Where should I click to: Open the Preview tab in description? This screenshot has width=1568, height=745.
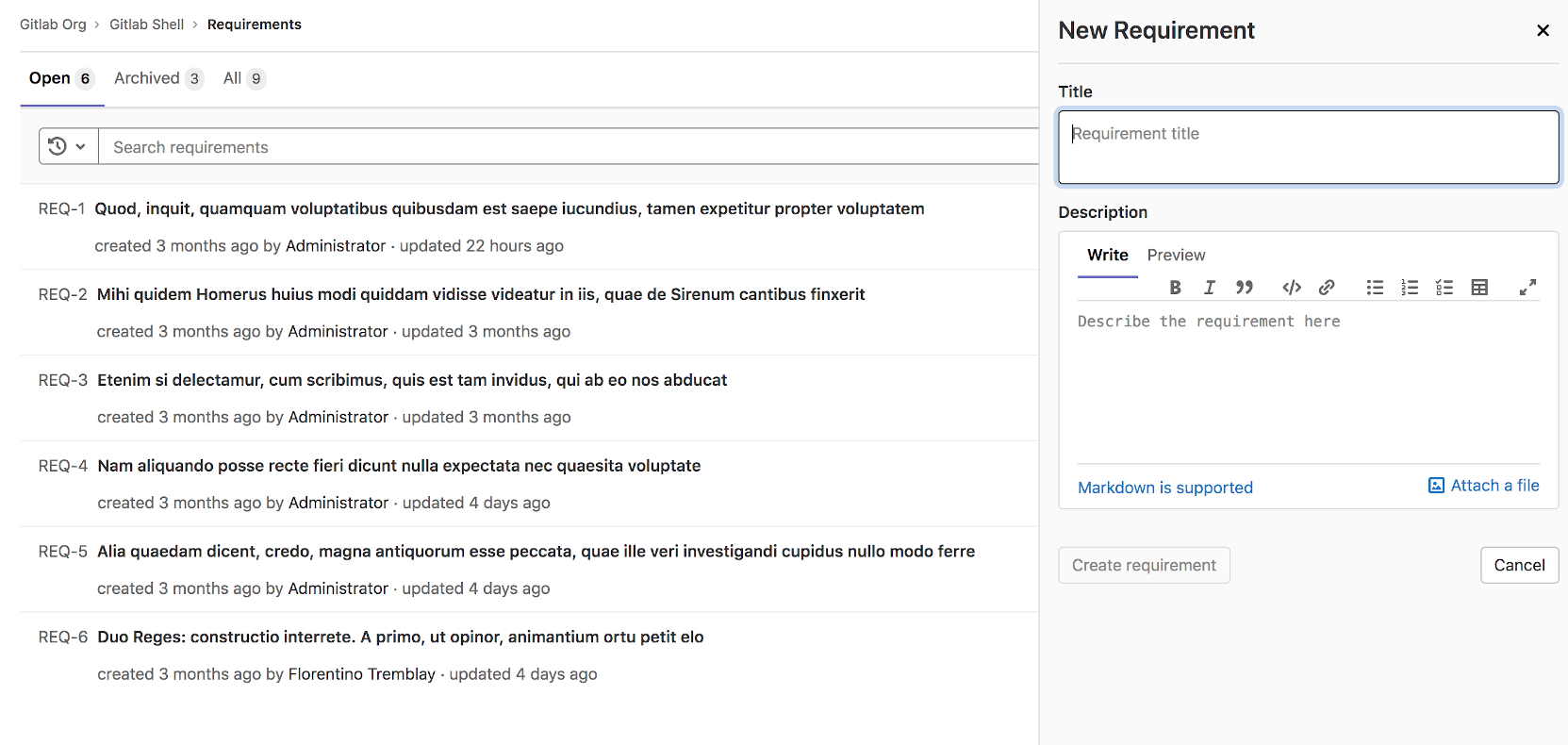pos(1176,255)
